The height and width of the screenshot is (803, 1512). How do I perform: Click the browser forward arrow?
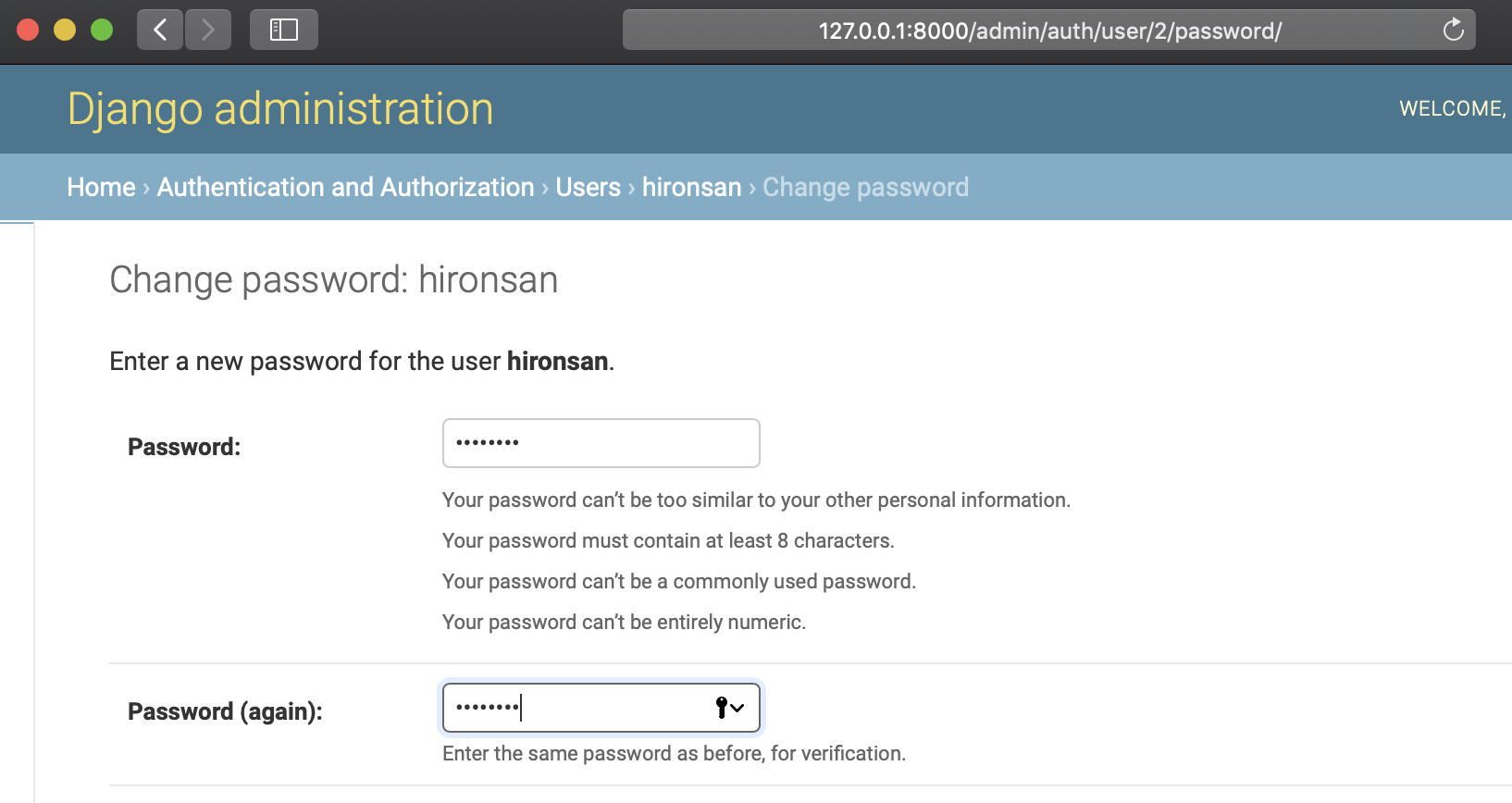point(208,31)
